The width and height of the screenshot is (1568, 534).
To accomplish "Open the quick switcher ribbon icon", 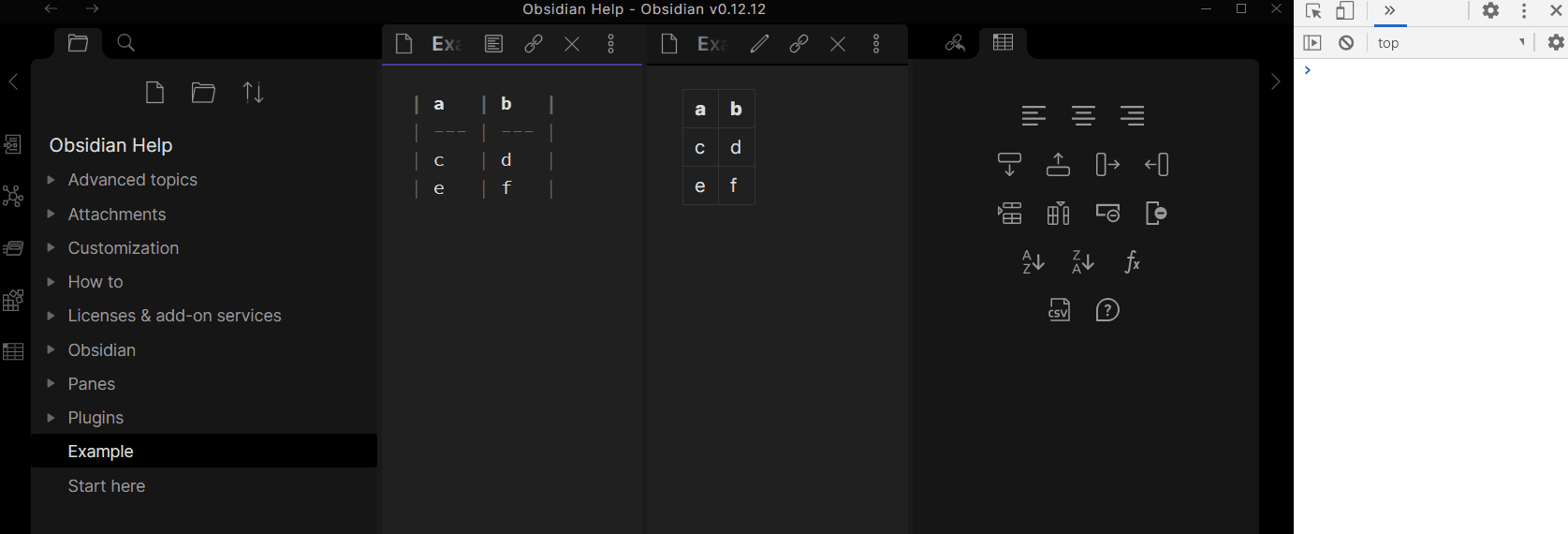I will pos(13,144).
